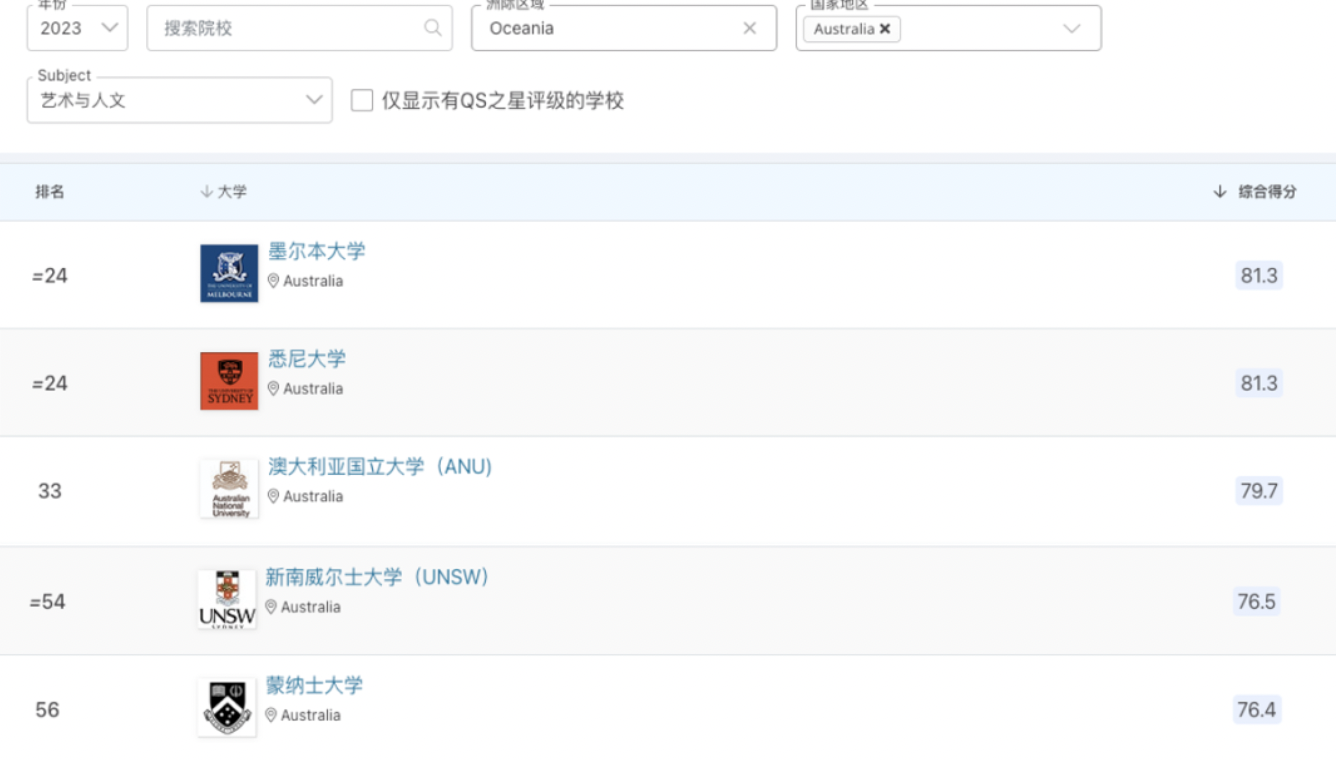1336x760 pixels.
Task: Click the Monash University crest logo
Action: [x=227, y=708]
